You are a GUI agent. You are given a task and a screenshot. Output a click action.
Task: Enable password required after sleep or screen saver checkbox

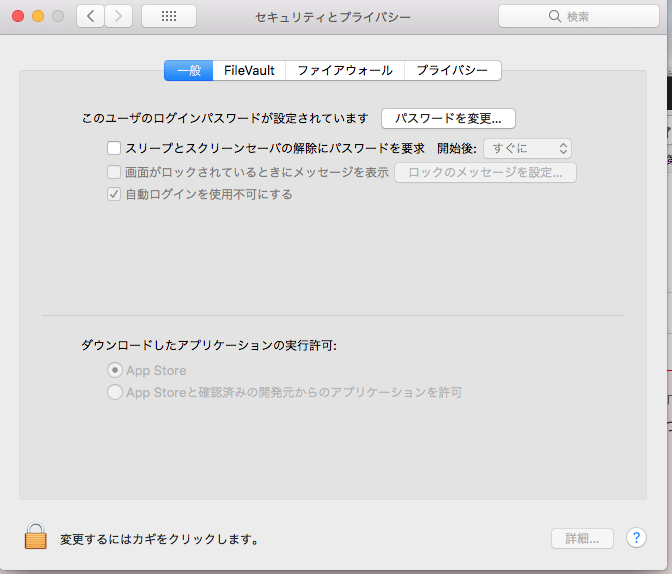[114, 148]
